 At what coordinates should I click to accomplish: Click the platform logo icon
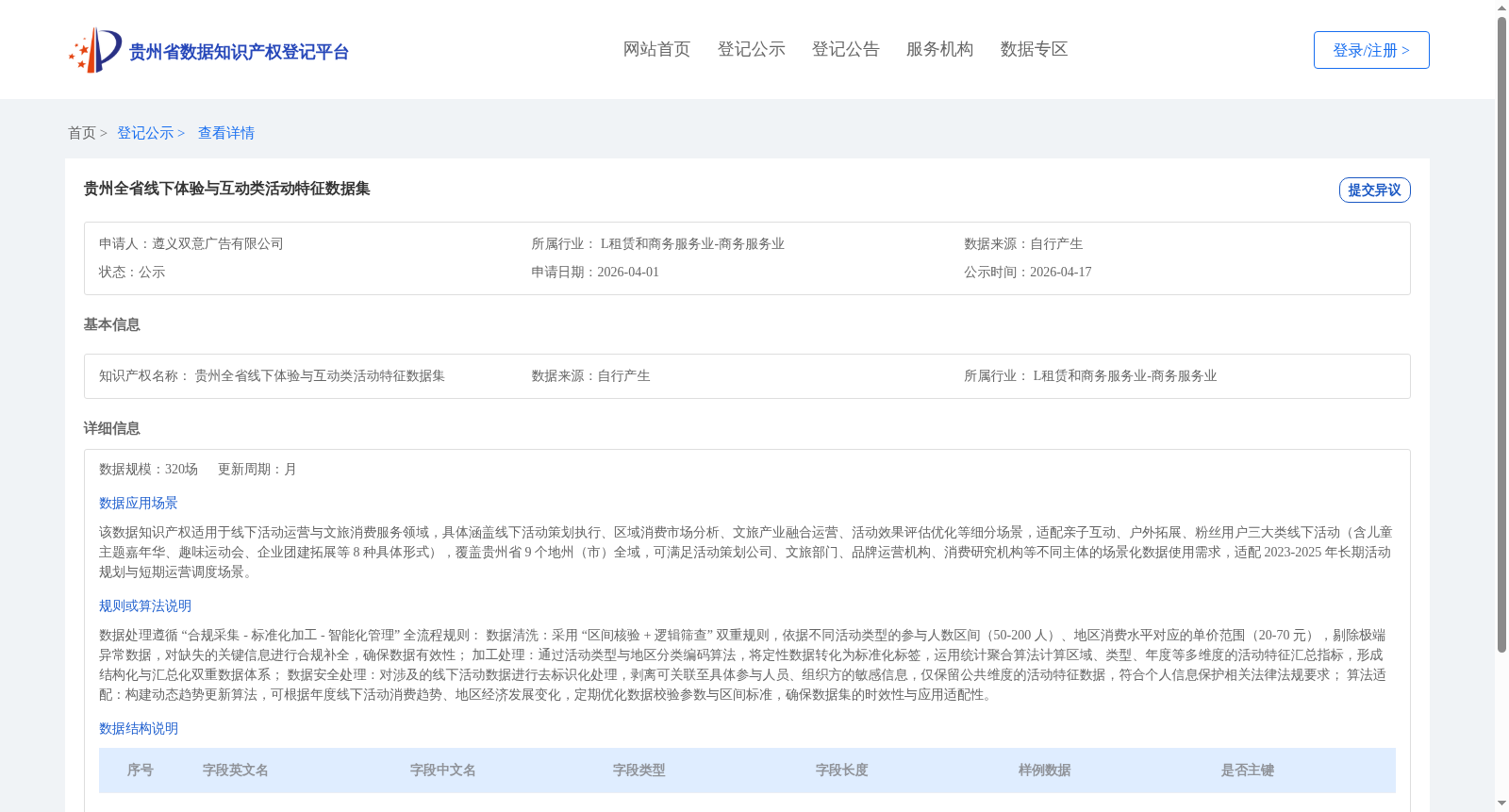pyautogui.click(x=95, y=50)
